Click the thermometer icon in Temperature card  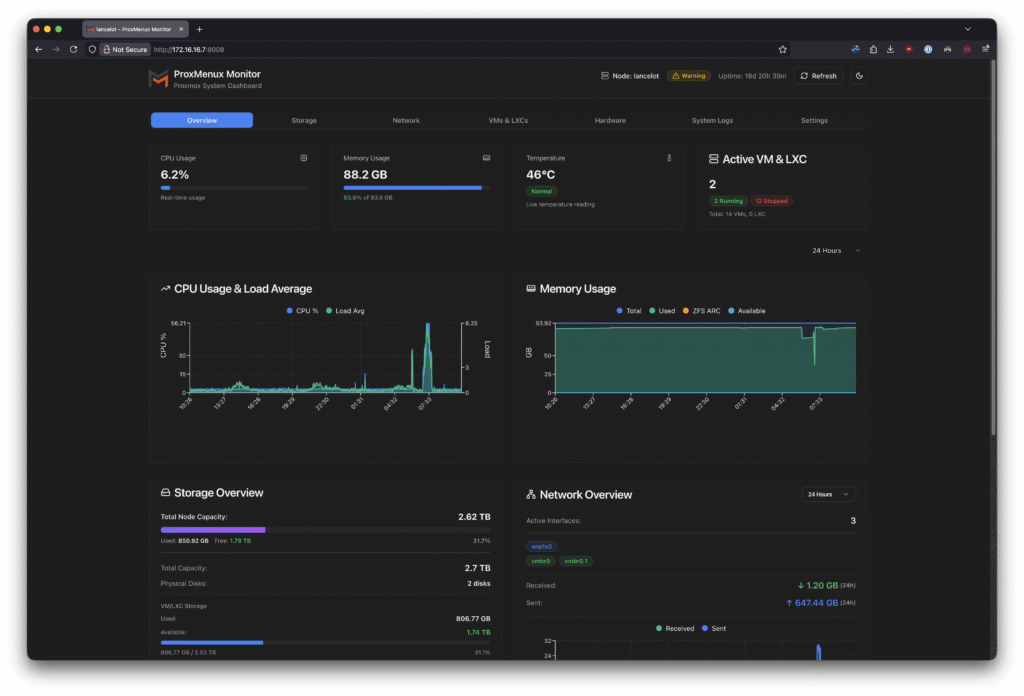pyautogui.click(x=669, y=158)
